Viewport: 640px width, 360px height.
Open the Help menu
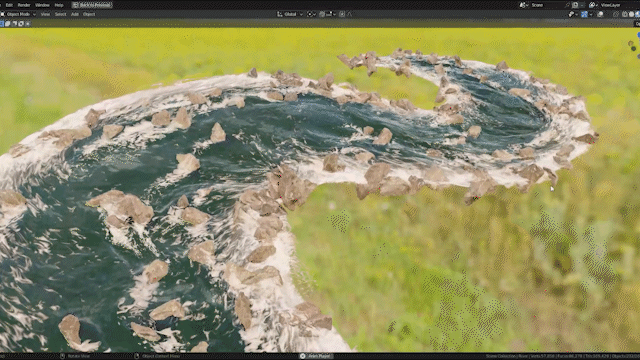(59, 5)
